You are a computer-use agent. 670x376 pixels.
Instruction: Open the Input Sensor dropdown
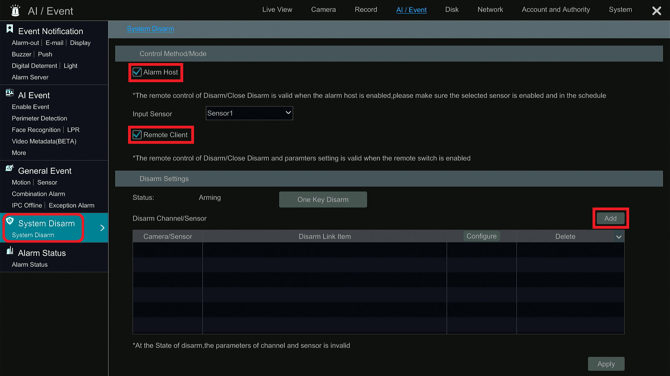pos(249,113)
